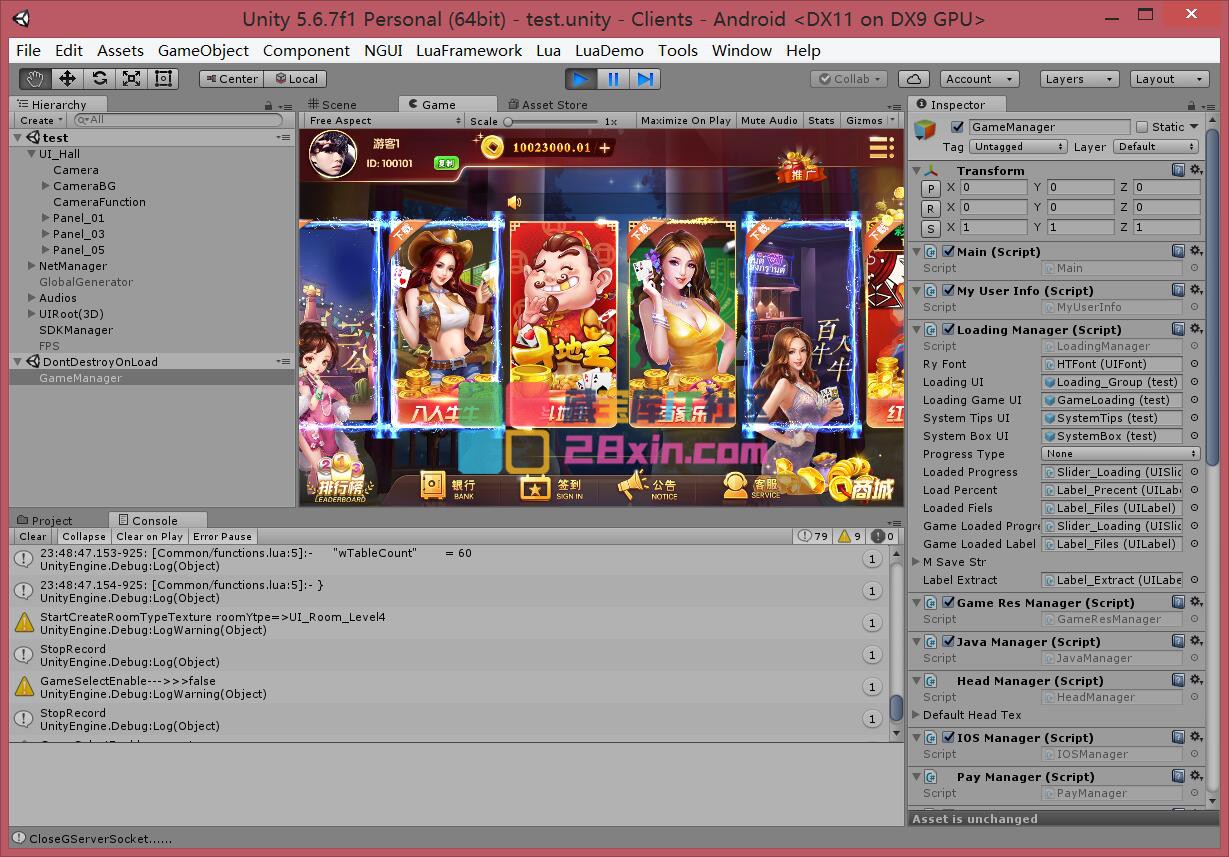Switch to the Asset Store tab

point(549,104)
